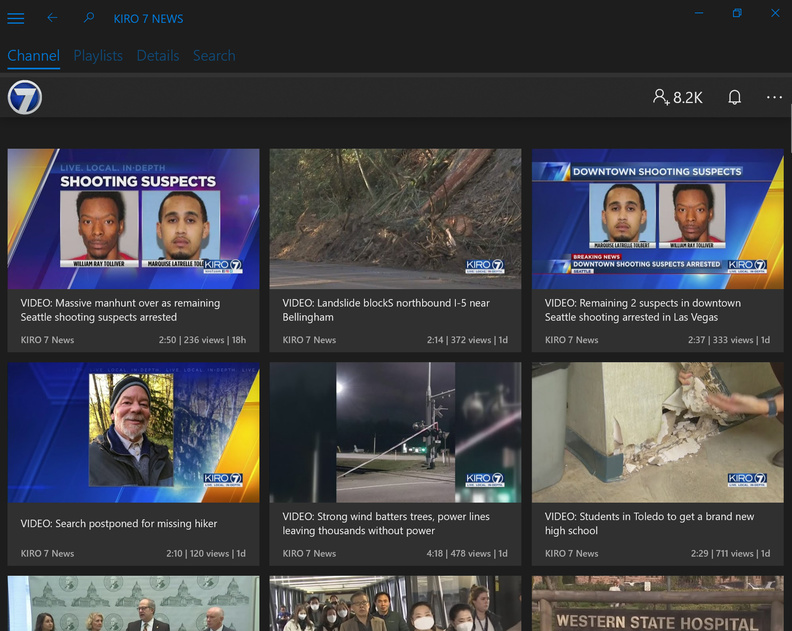792x631 pixels.
Task: Click '2:10 | 120 views | 1d' stats
Action: click(x=206, y=554)
